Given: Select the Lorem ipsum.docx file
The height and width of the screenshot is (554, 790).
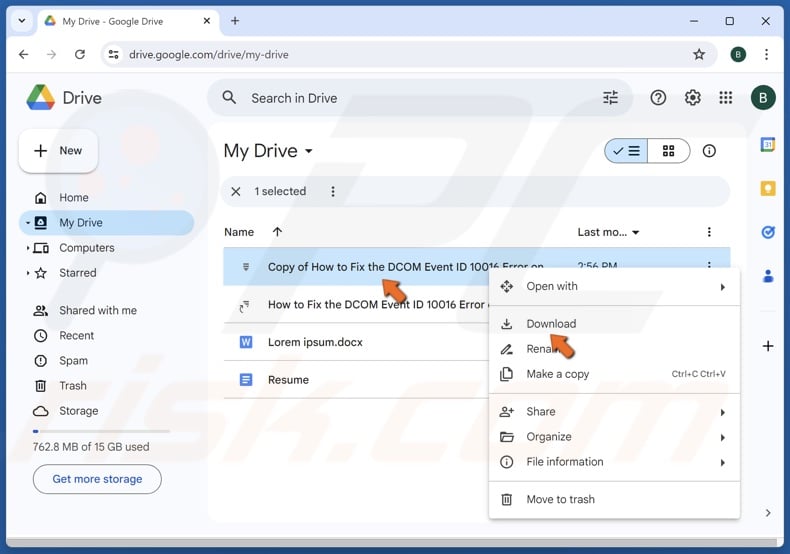Looking at the screenshot, I should tap(356, 342).
